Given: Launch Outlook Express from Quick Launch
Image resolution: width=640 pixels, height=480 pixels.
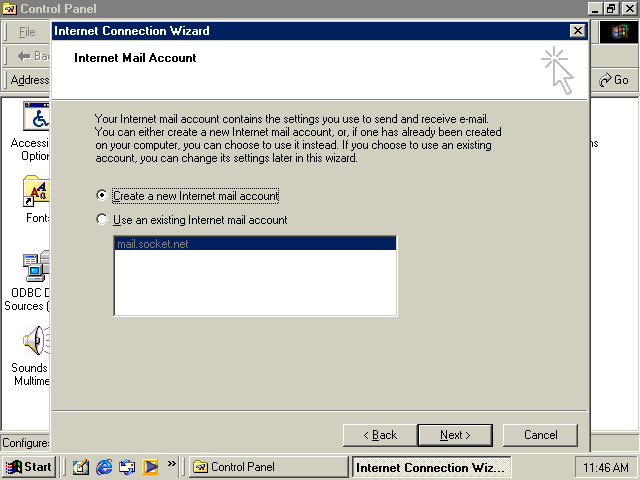Looking at the screenshot, I should tap(127, 467).
